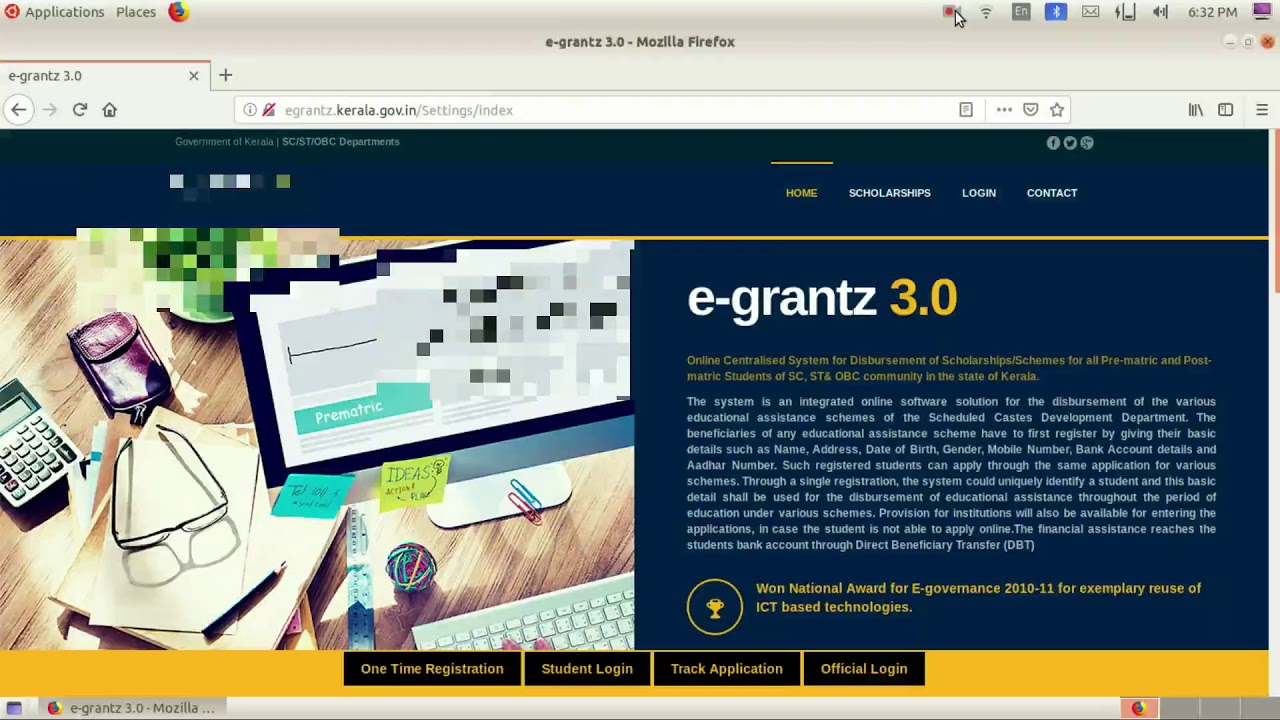Screen dimensions: 1280x720
Task: Click the e-grantz 3.0 heading
Action: click(x=822, y=298)
